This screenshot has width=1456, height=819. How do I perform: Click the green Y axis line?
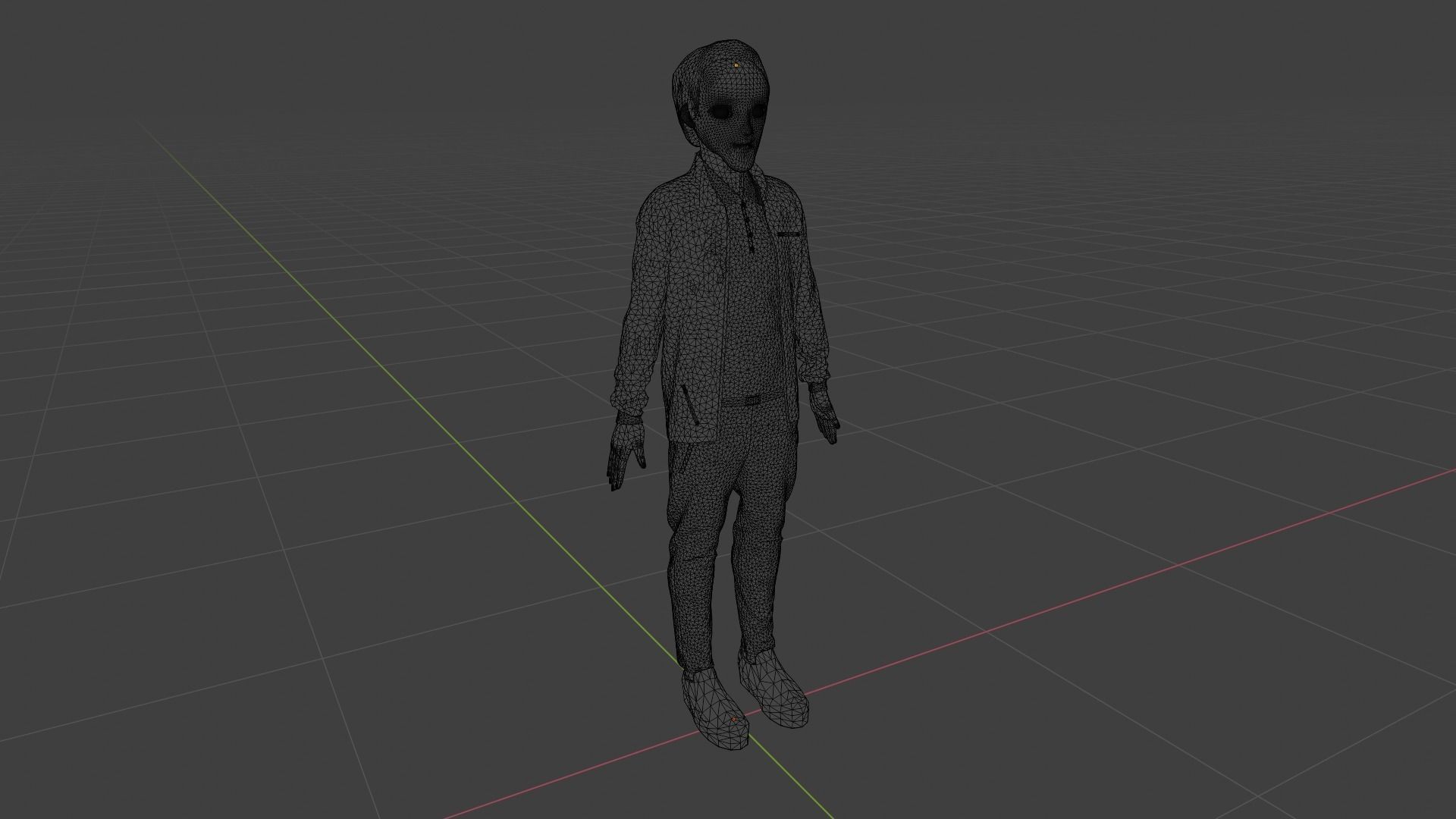(x=485, y=469)
